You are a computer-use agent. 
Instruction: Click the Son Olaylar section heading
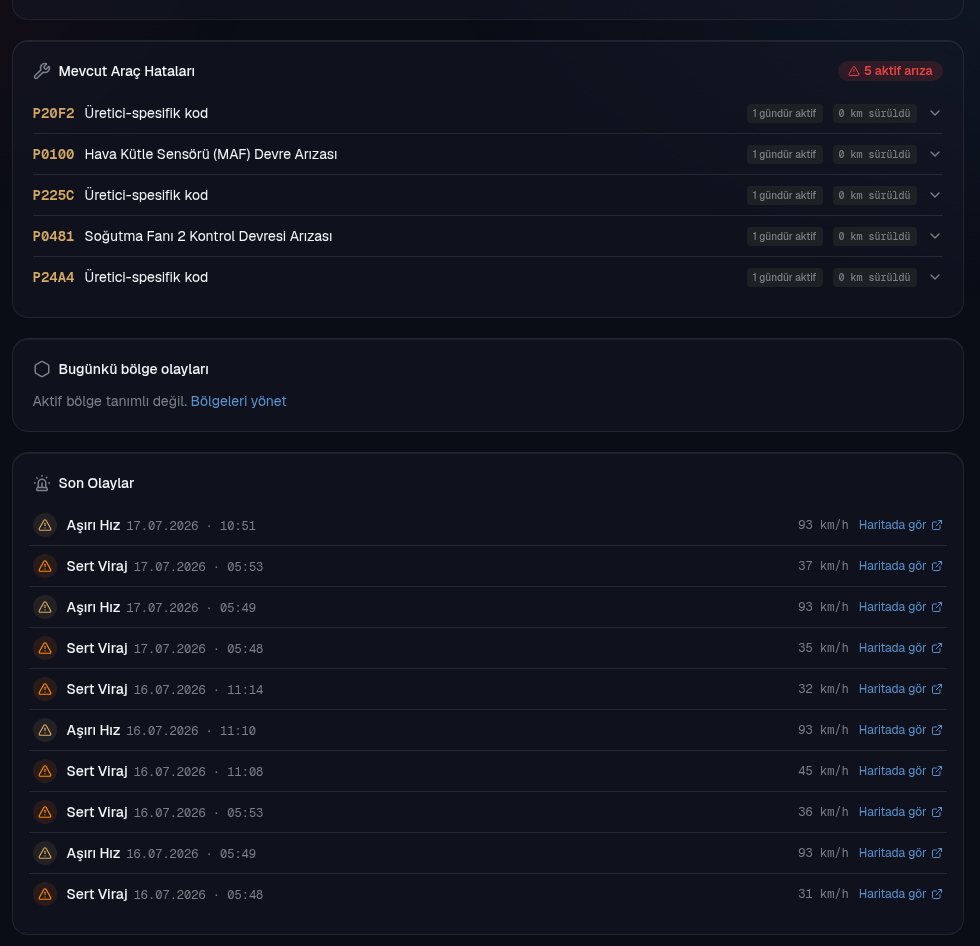click(96, 484)
